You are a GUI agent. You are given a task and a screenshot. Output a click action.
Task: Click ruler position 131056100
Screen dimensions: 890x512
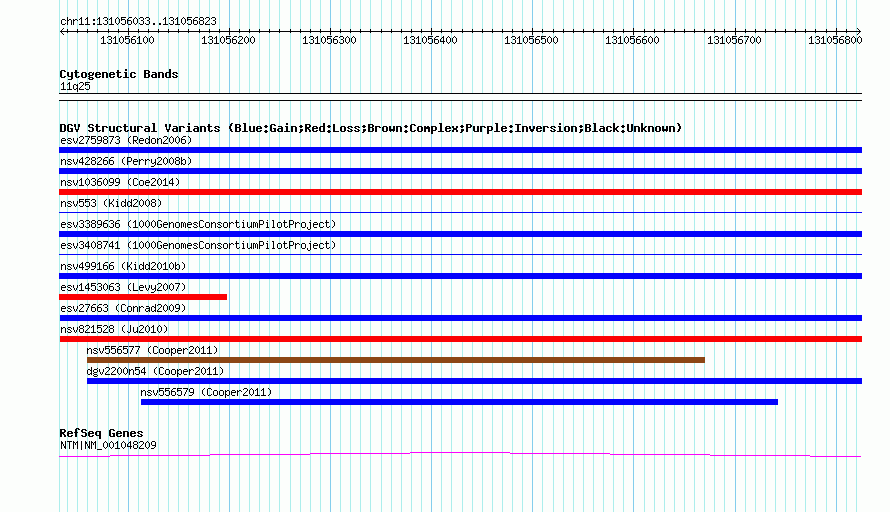[127, 40]
